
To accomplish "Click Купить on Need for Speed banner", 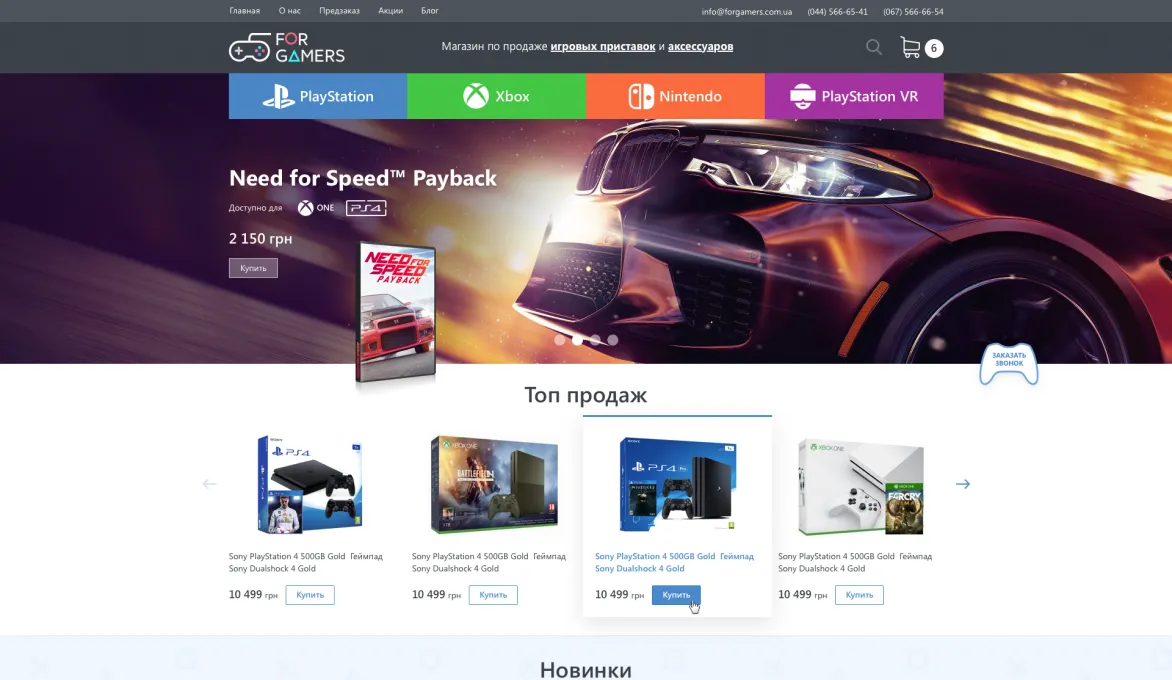I will [x=253, y=268].
